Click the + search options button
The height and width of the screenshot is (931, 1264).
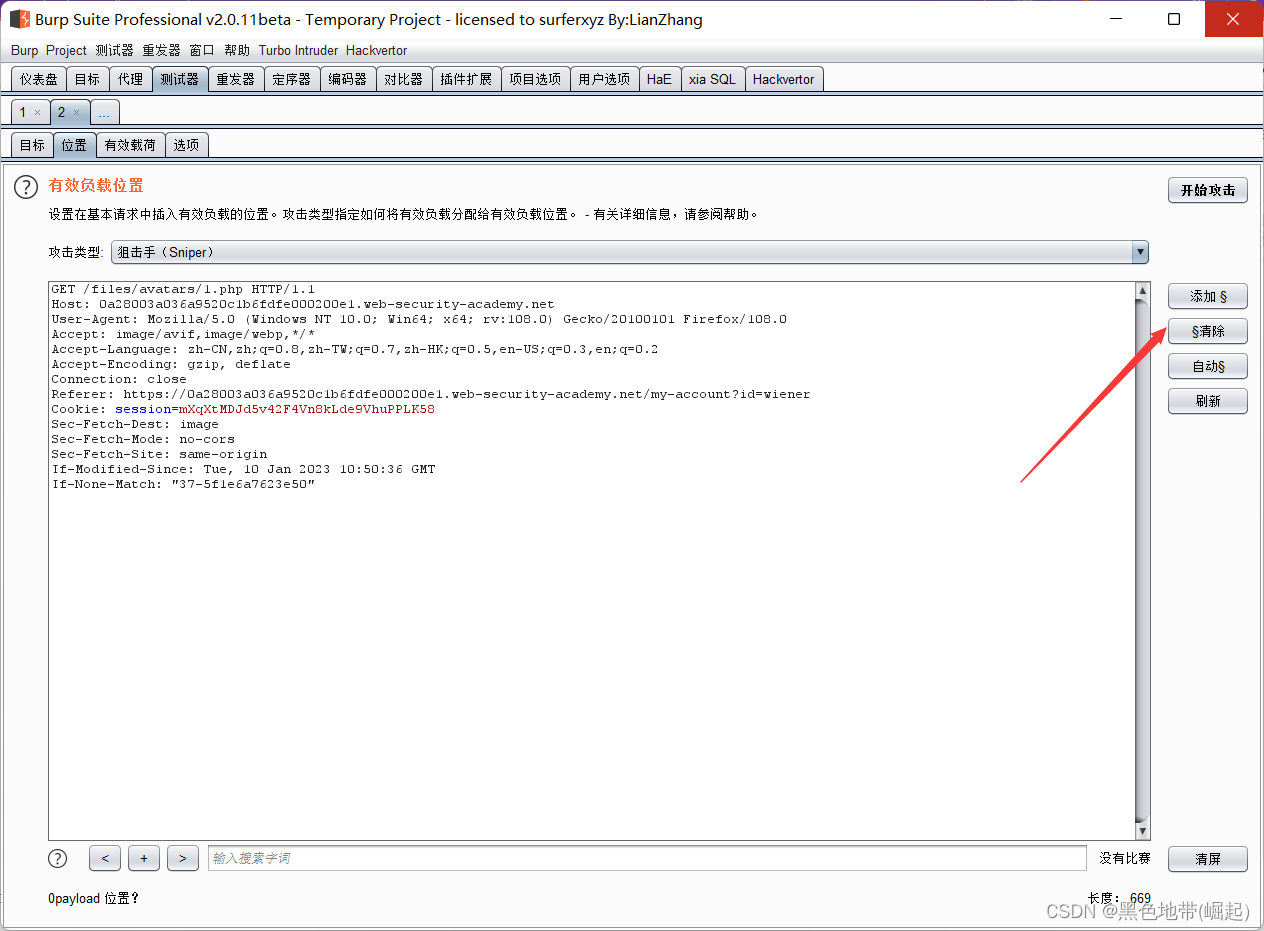pos(144,858)
